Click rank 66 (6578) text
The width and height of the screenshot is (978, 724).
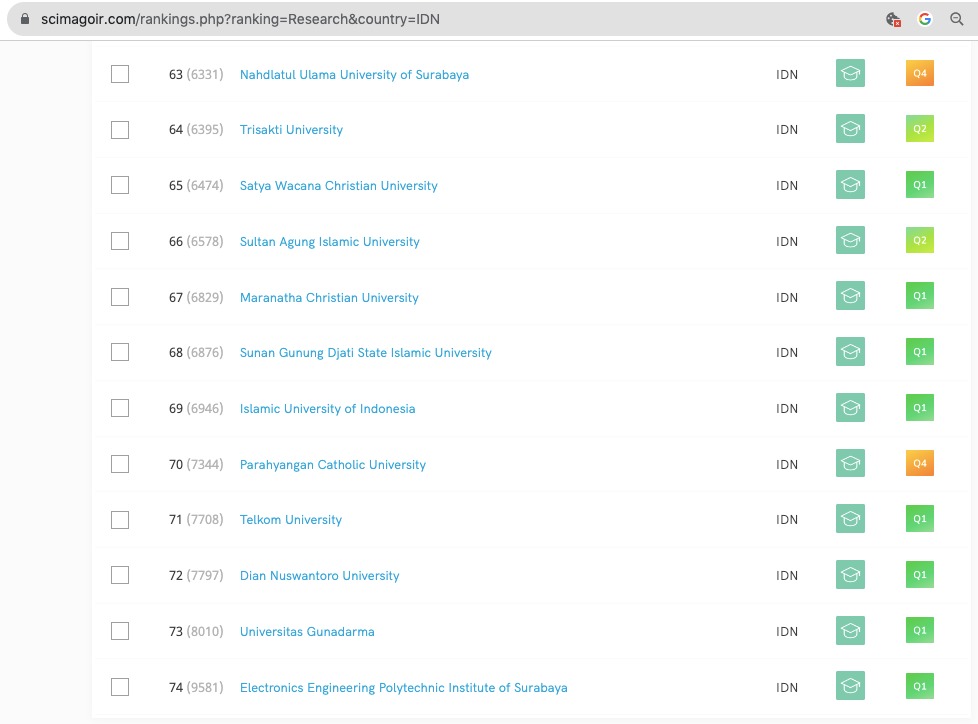tap(196, 242)
